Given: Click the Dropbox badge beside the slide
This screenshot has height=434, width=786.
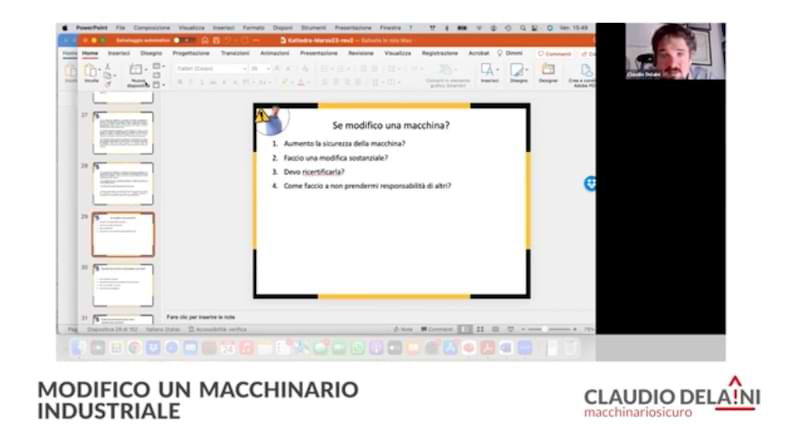Looking at the screenshot, I should (x=590, y=184).
